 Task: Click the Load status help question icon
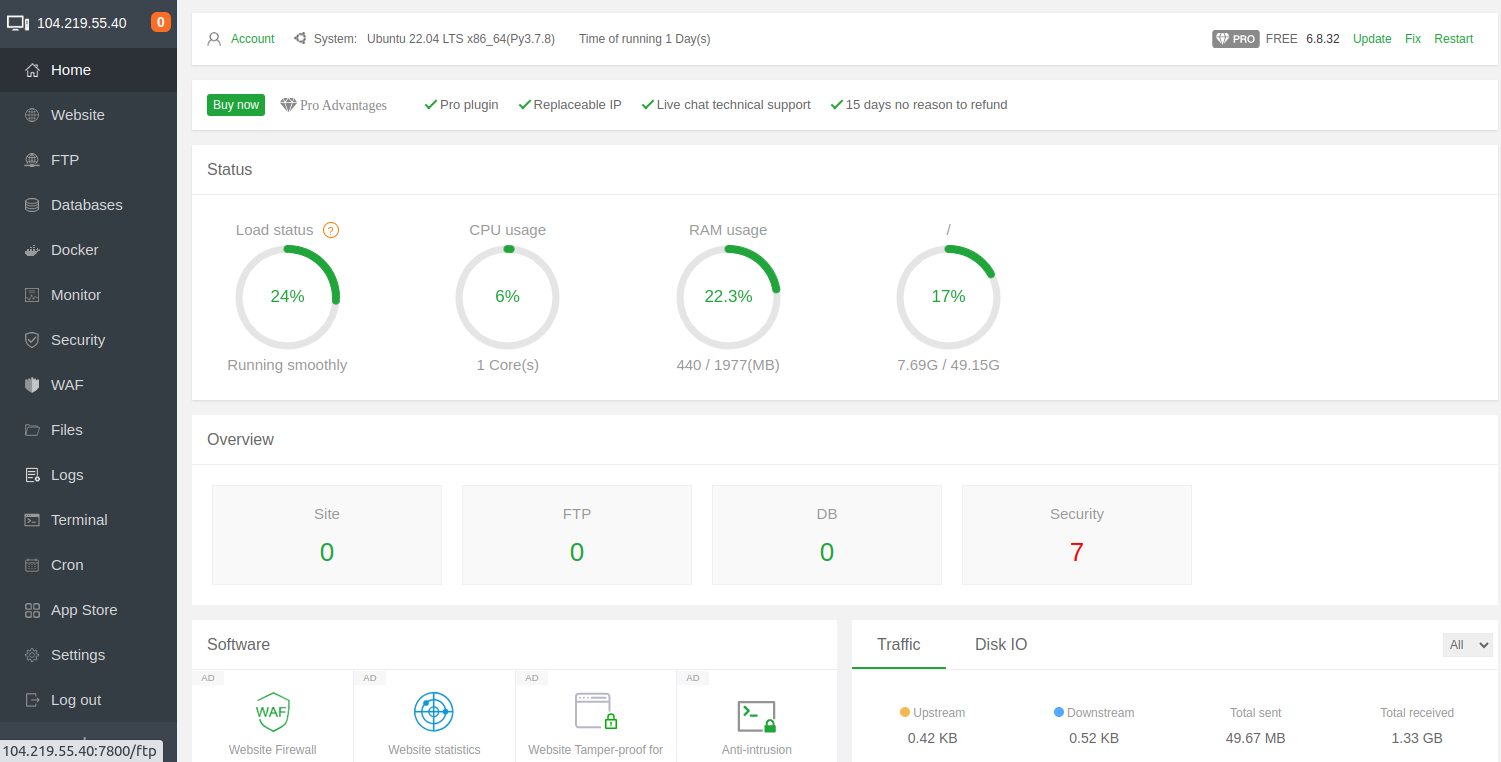coord(331,230)
